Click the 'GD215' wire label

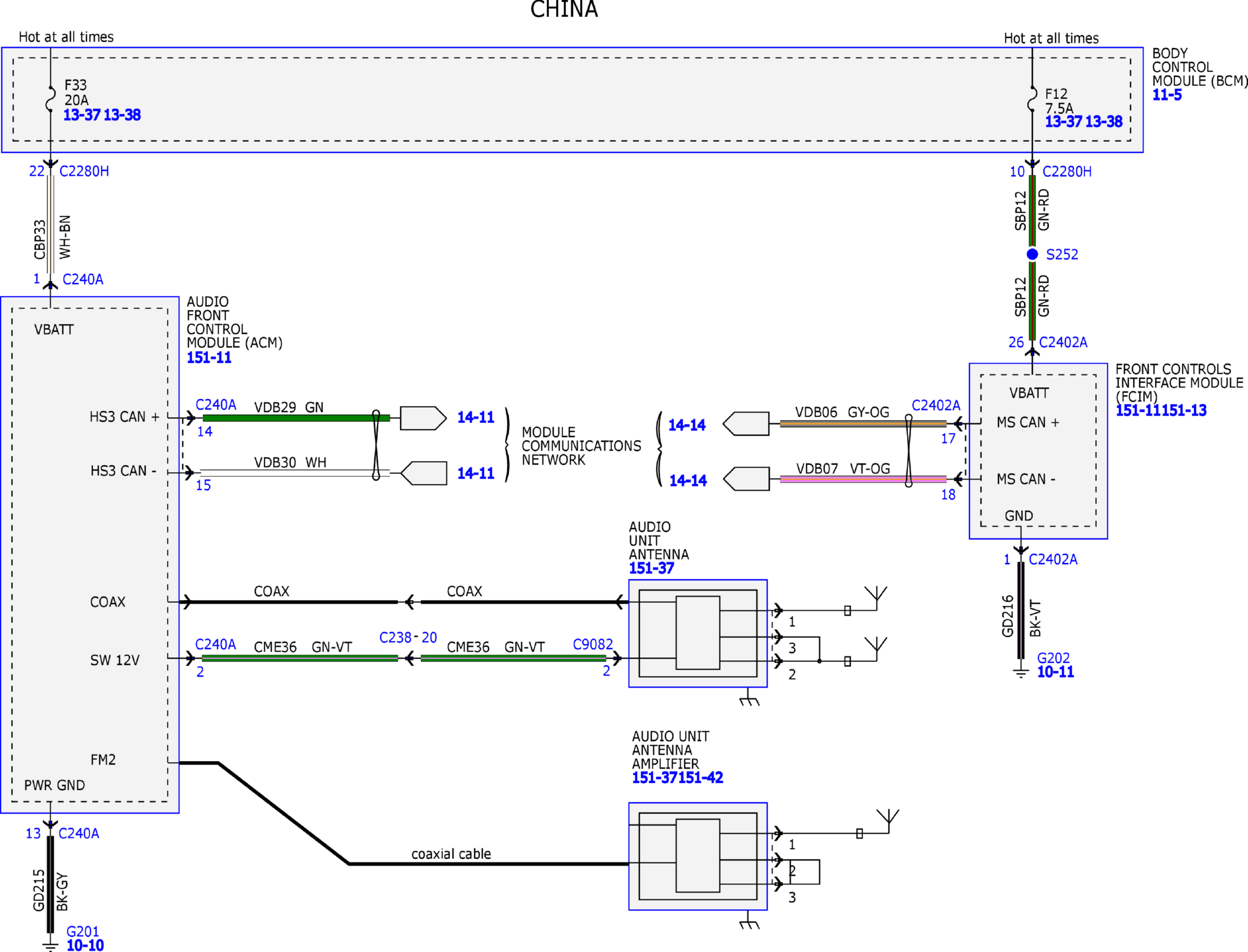click(39, 890)
